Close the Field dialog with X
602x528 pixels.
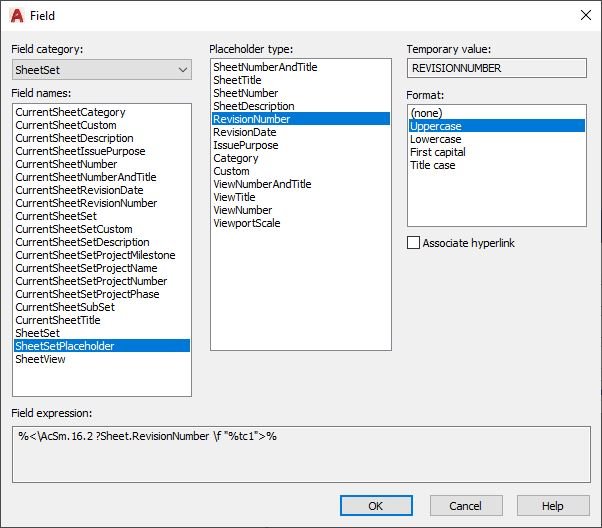585,15
